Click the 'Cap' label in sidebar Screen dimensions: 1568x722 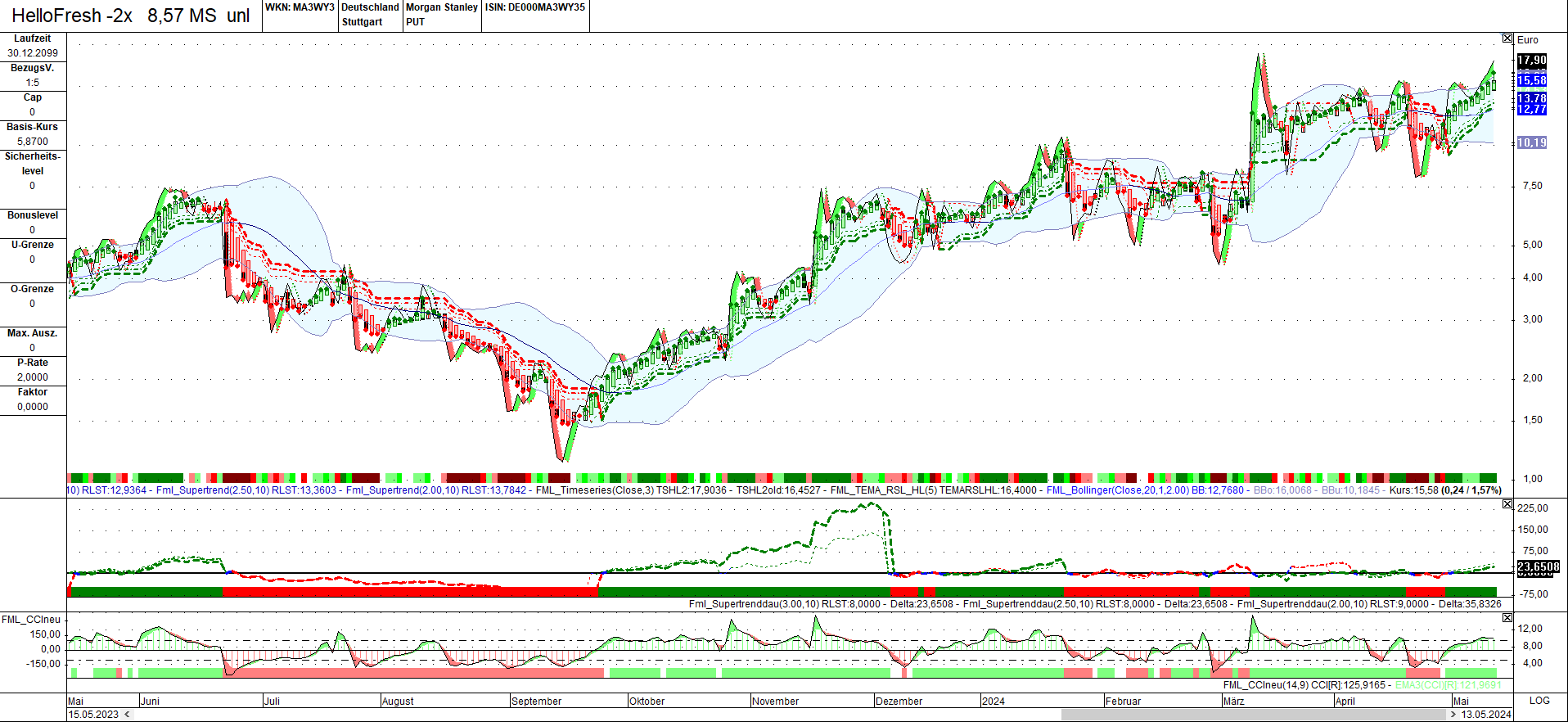coord(33,97)
